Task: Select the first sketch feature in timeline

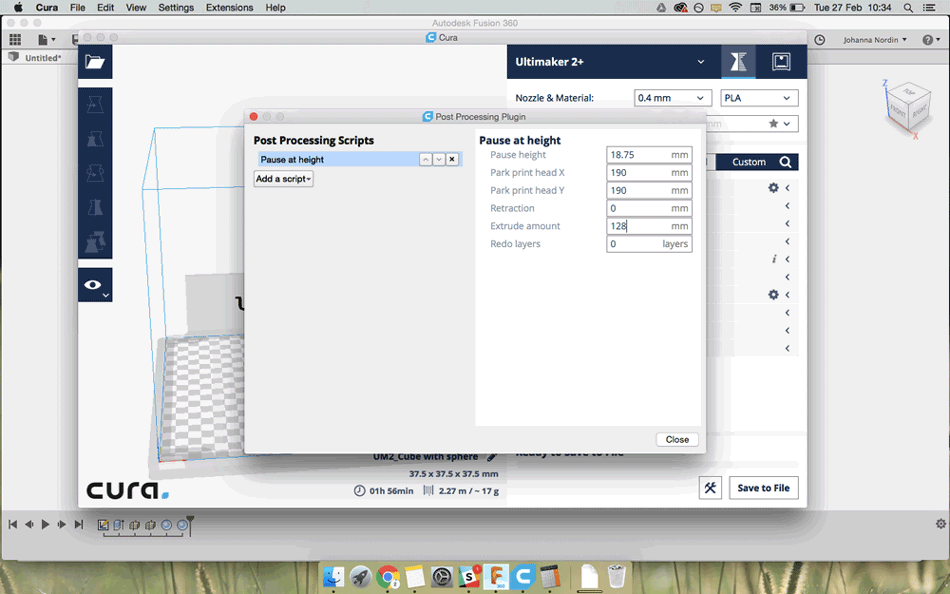Action: coord(103,525)
